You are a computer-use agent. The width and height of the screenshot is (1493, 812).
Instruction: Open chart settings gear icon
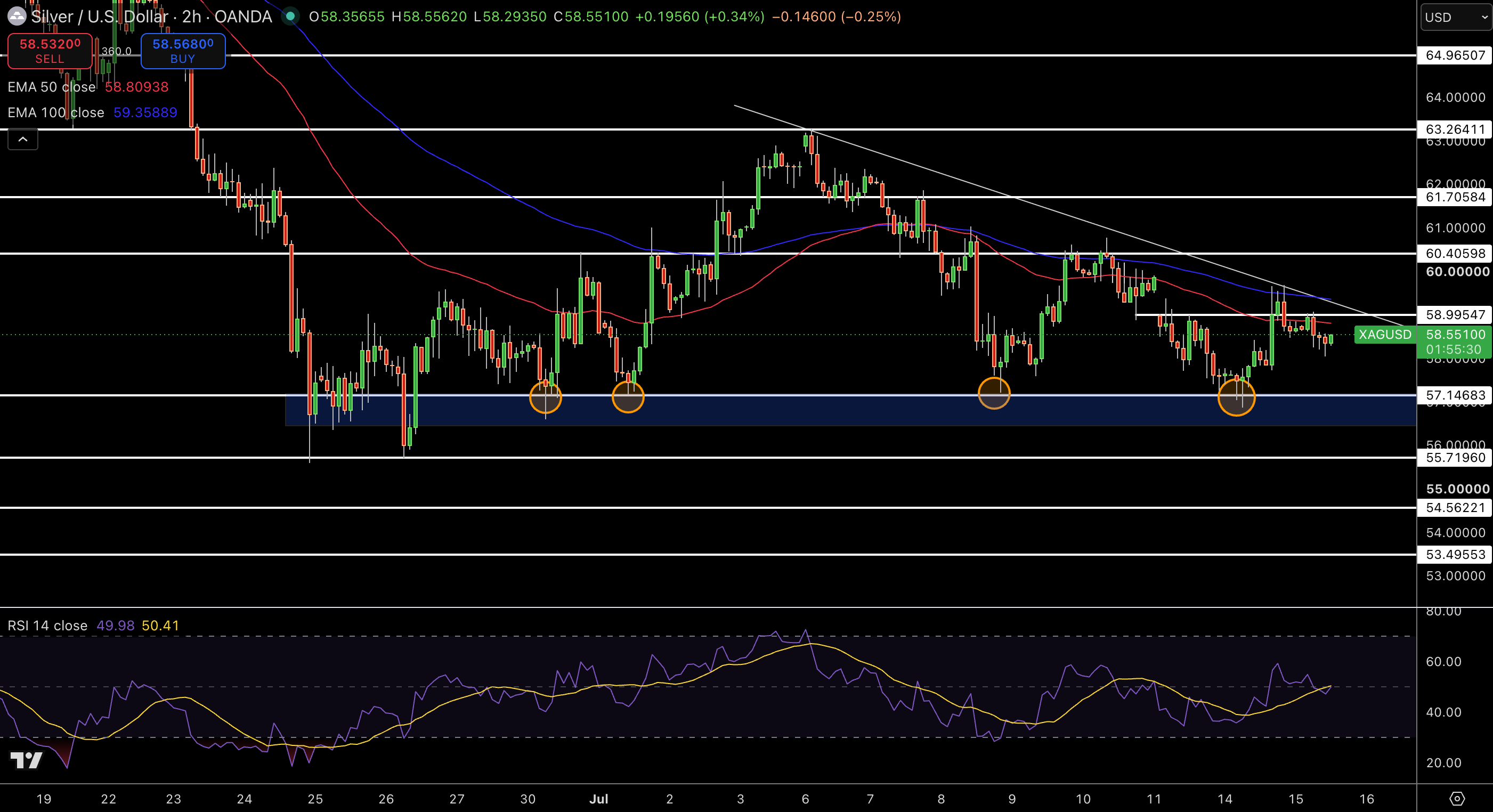click(1456, 799)
